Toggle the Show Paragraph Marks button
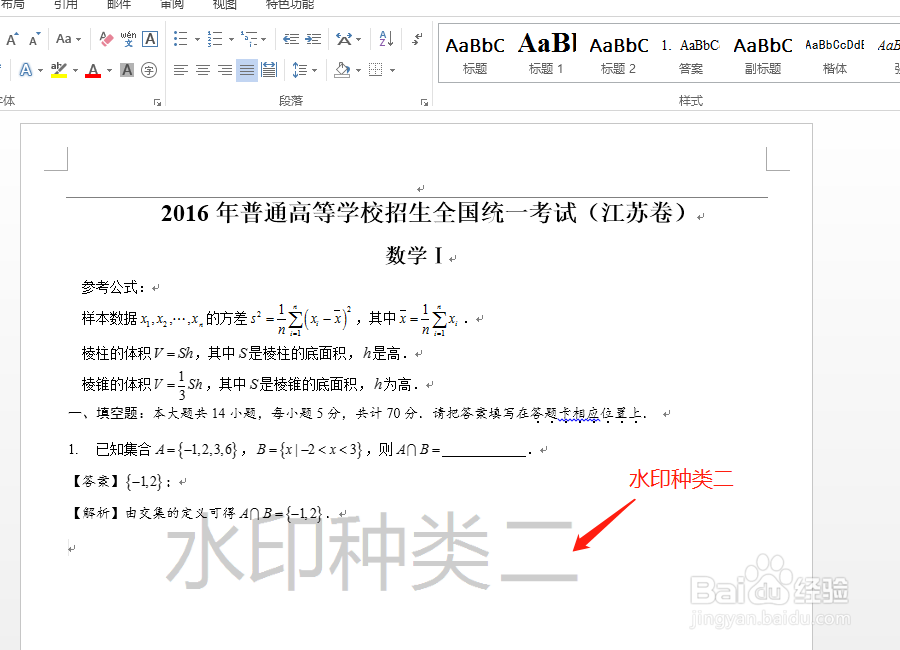 click(x=416, y=39)
